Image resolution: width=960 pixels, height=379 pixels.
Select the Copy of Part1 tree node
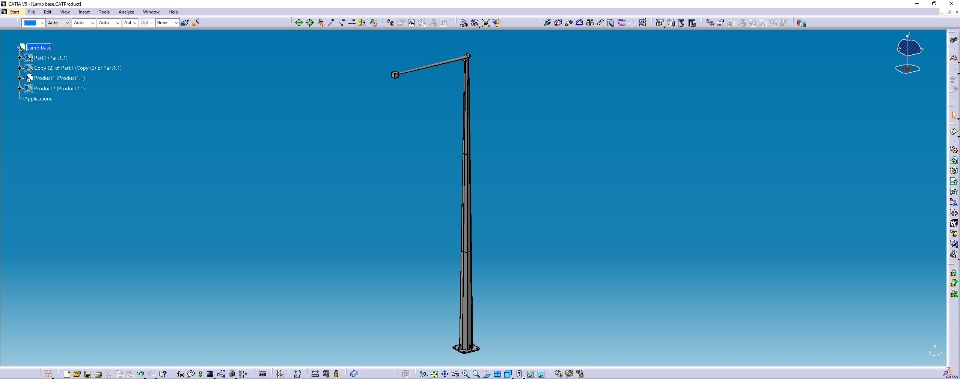(77, 68)
